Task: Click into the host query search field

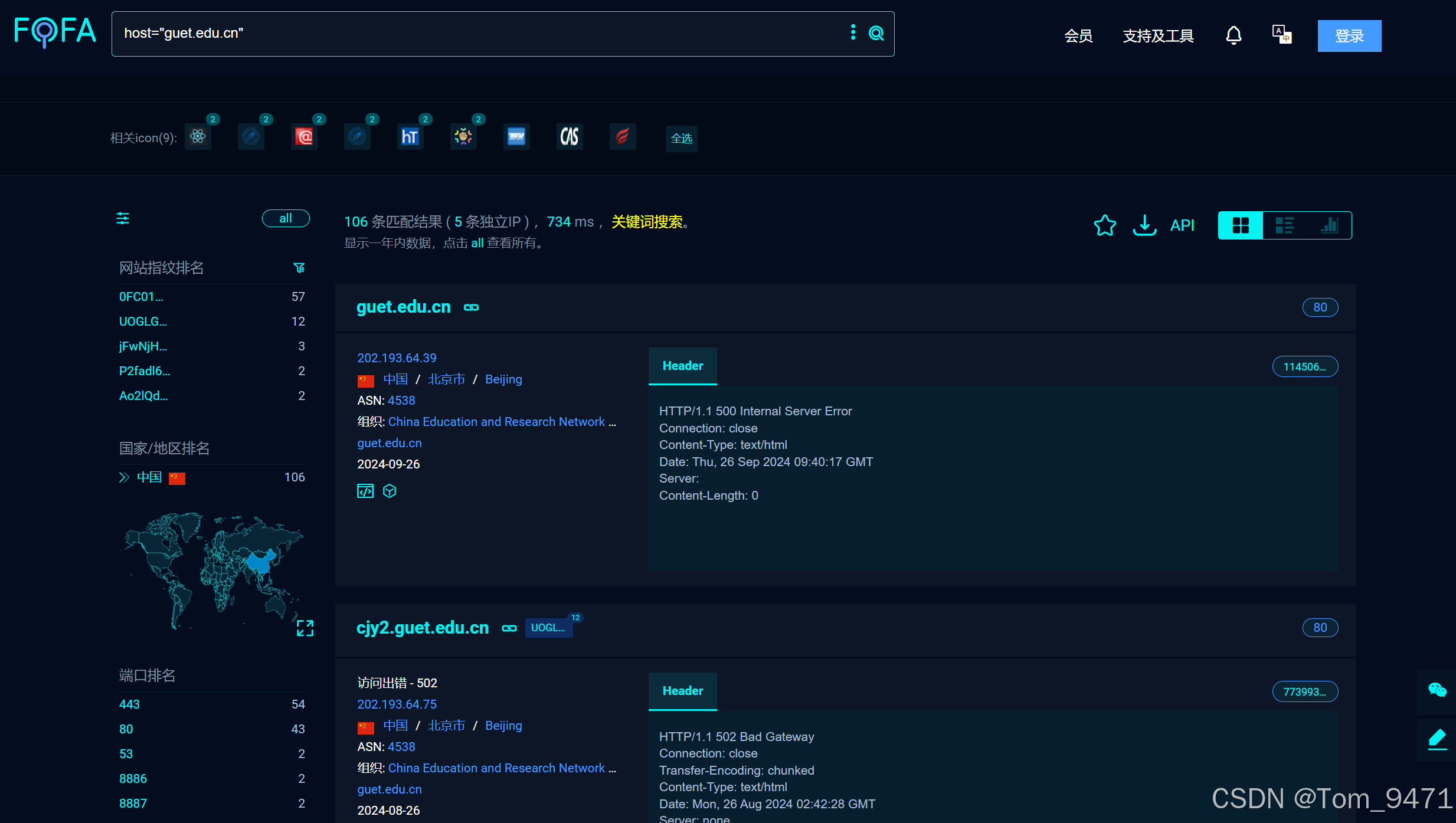Action: coord(472,34)
